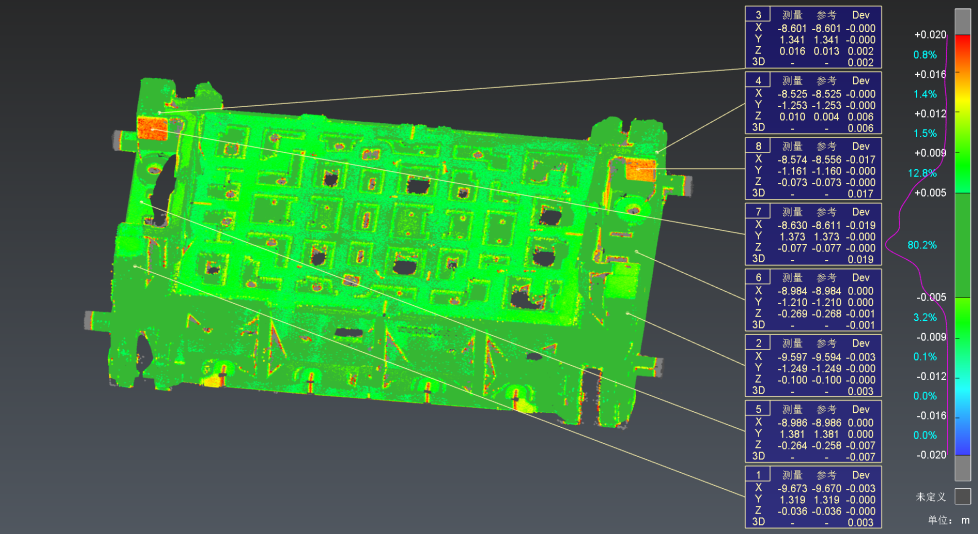Select annotation 8 header number

758,147
